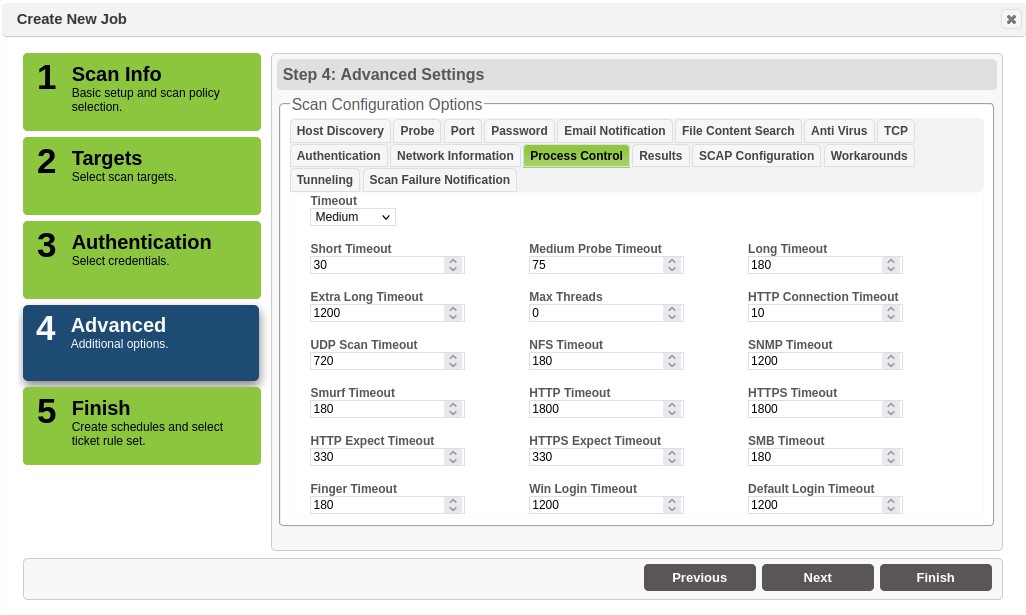Screen dimensions: 1026x615
Task: Select the Anti Virus tab
Action: click(838, 131)
